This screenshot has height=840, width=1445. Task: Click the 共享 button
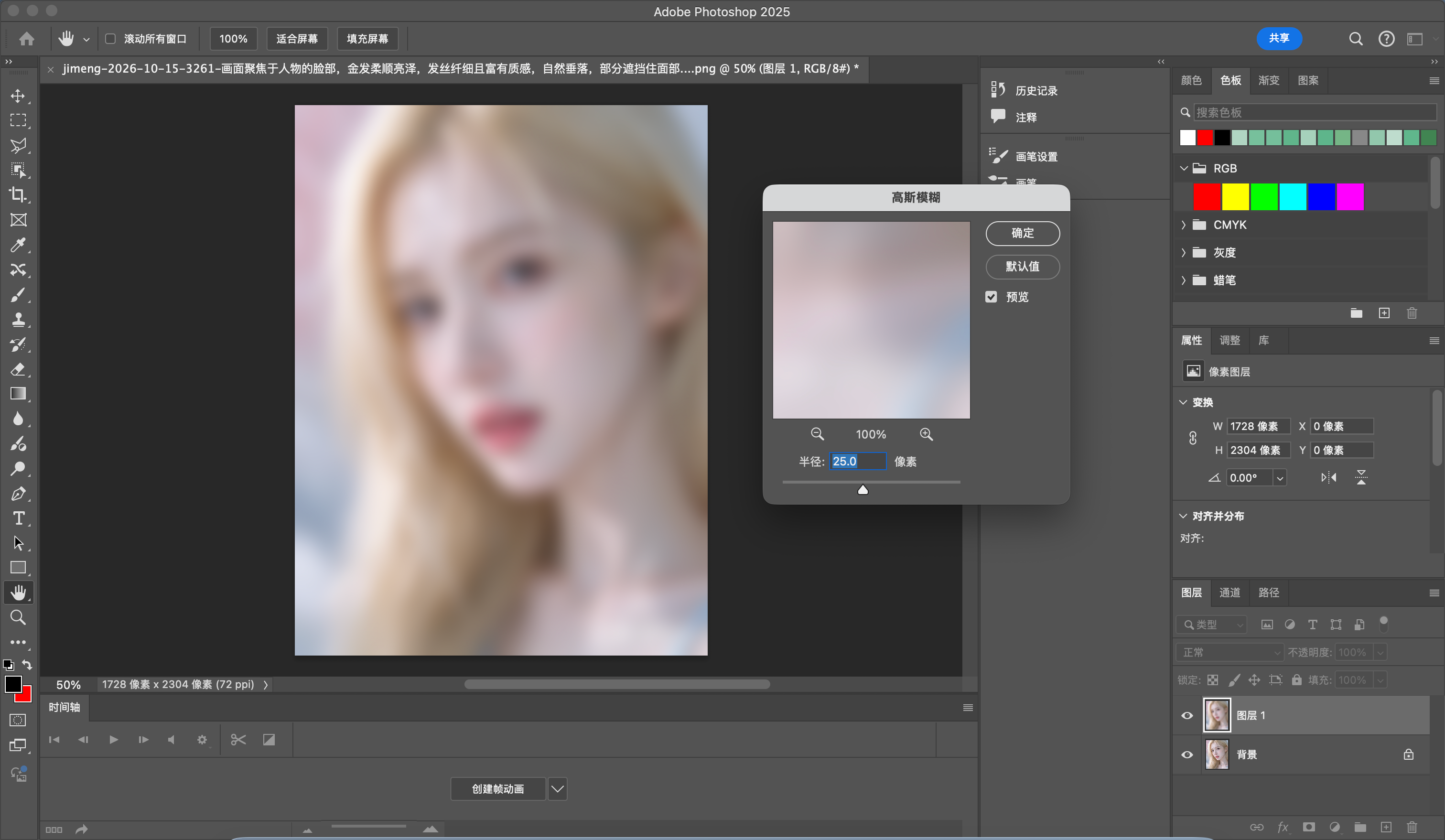(1279, 38)
